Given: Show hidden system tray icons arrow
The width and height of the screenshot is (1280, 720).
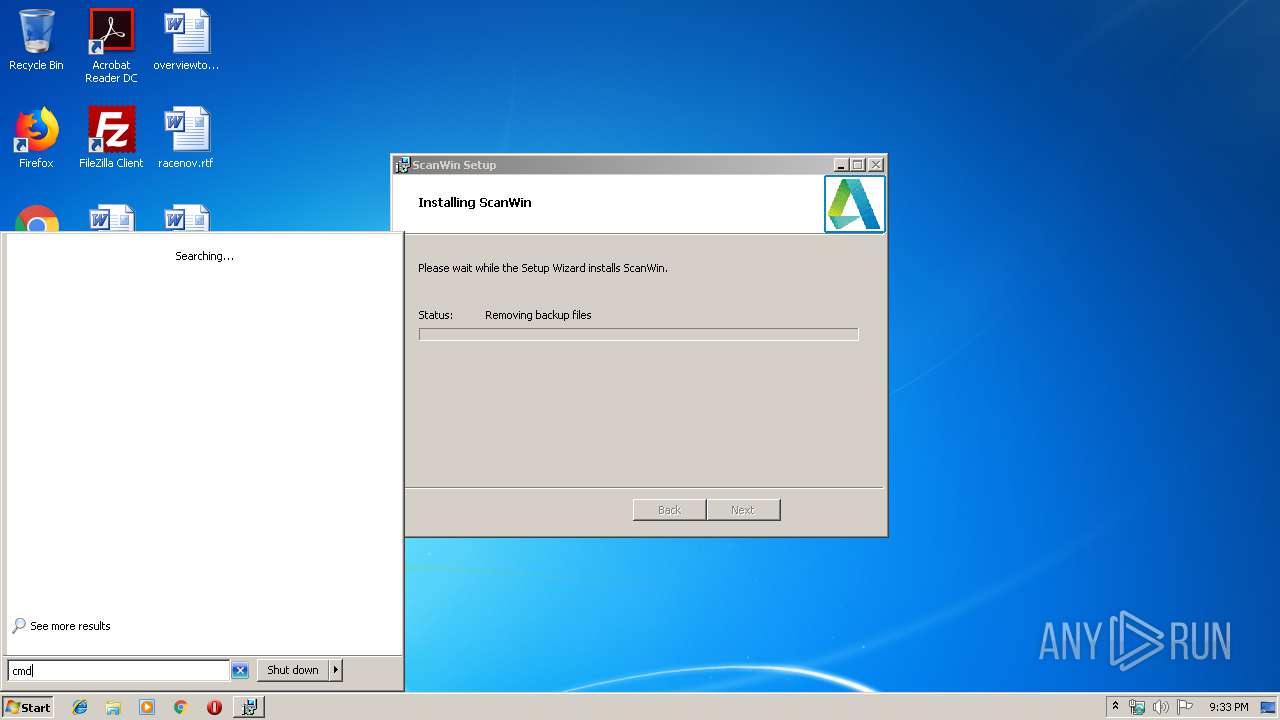Looking at the screenshot, I should tap(1115, 707).
